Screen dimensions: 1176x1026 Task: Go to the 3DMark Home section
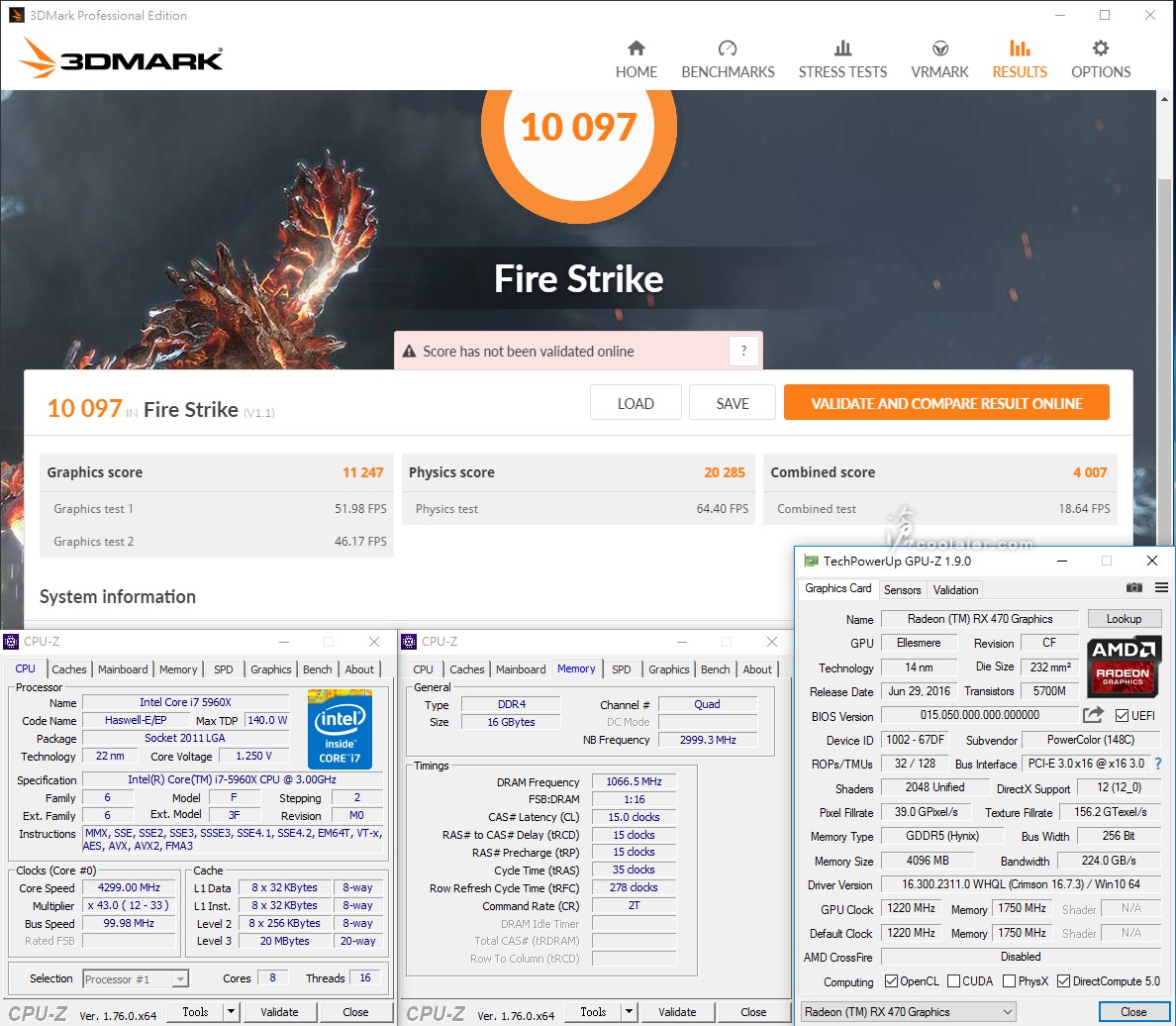point(636,59)
